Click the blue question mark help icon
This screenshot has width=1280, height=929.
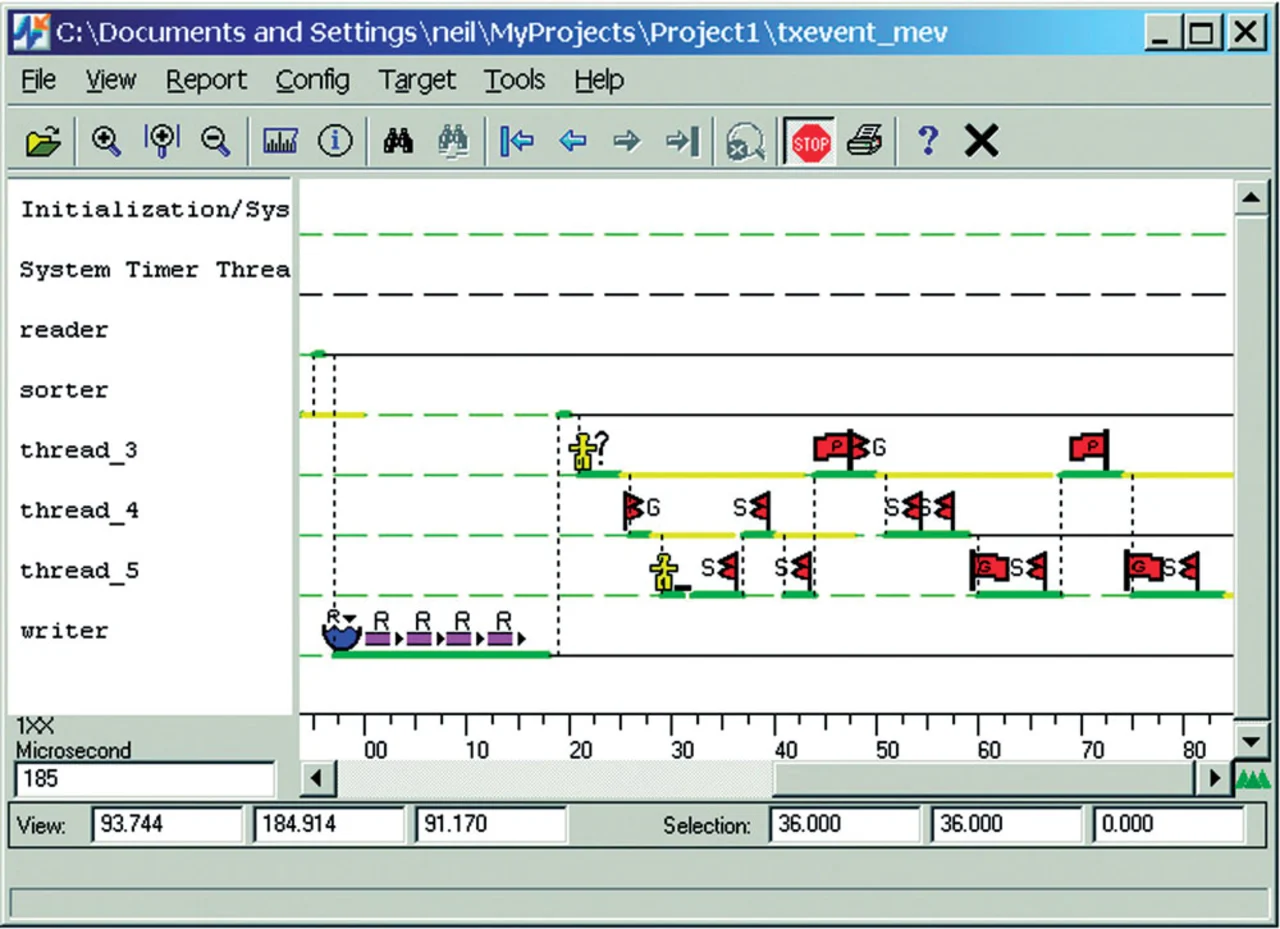(x=927, y=142)
